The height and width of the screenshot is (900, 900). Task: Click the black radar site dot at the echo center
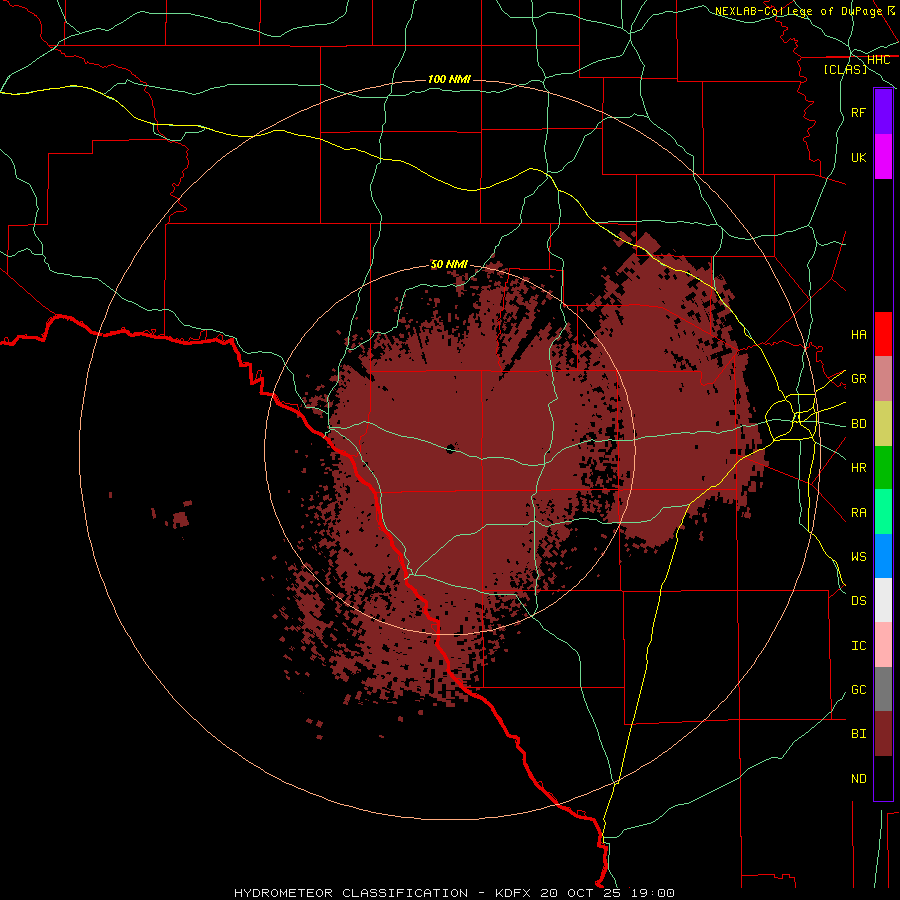pyautogui.click(x=451, y=448)
